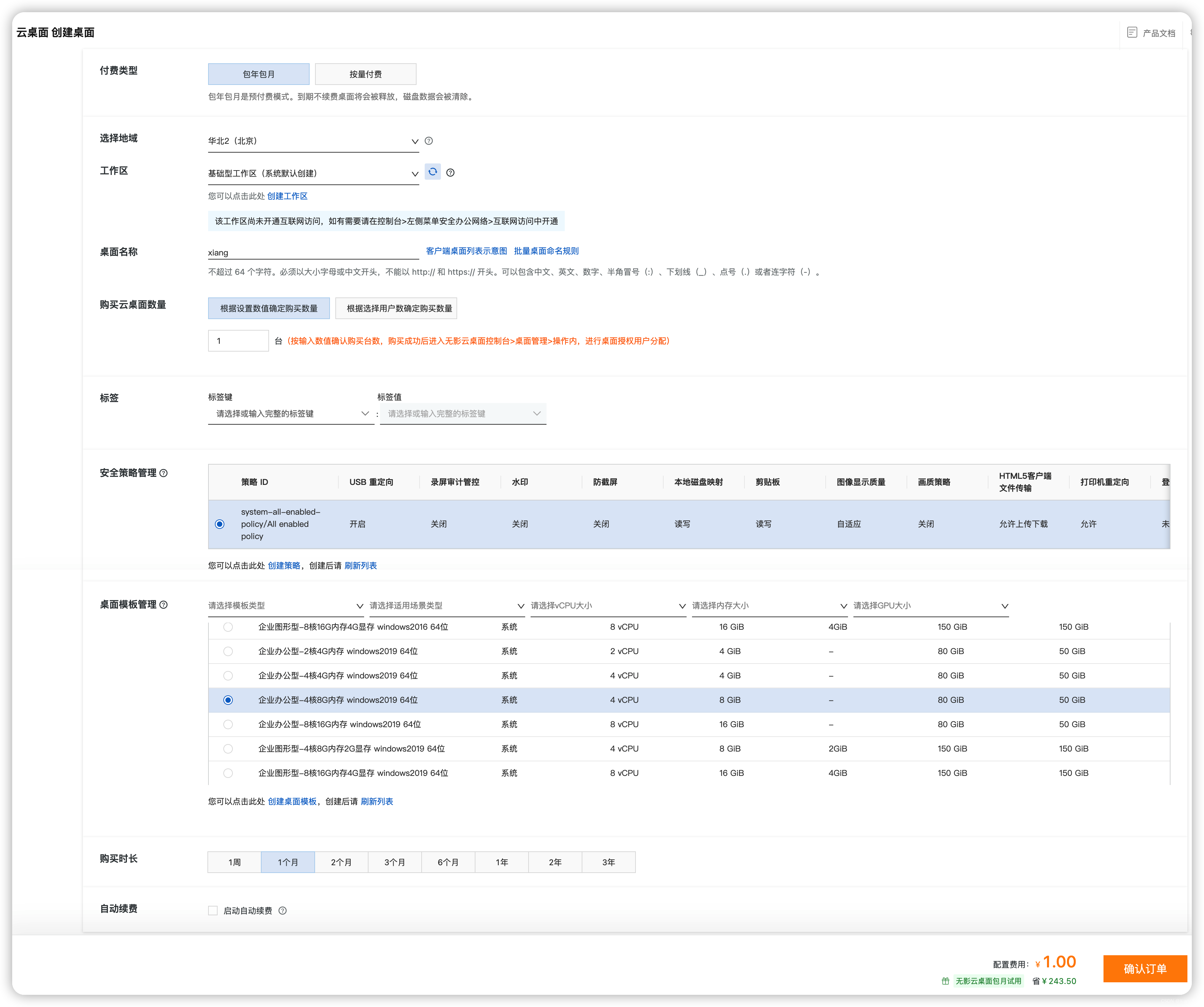Choose the 包年包月 payment type

pyautogui.click(x=259, y=74)
